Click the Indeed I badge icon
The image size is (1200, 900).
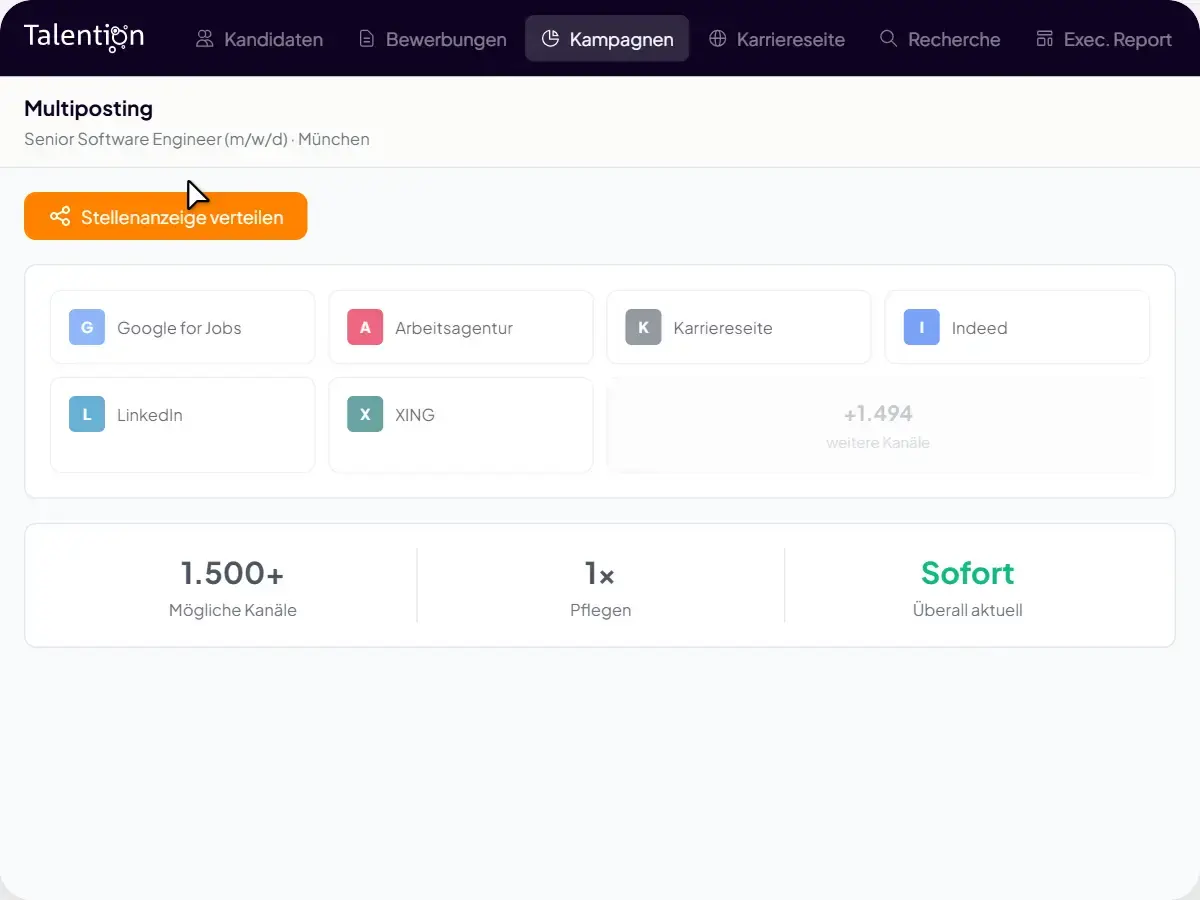[921, 327]
